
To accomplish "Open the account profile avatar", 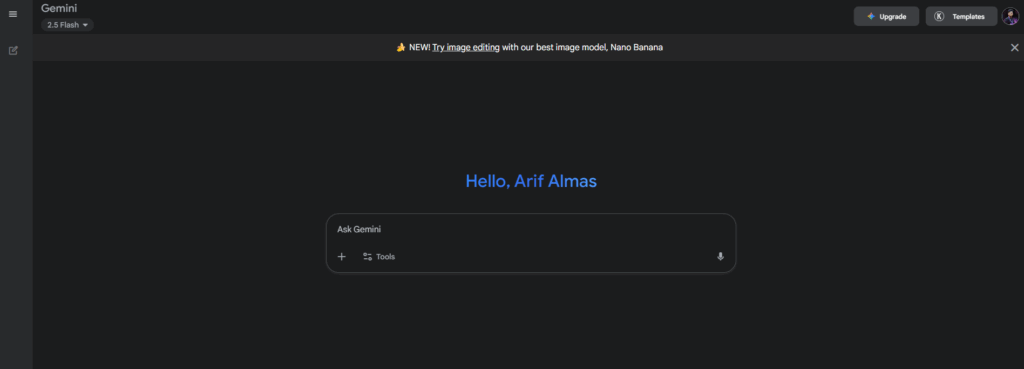I will [x=1010, y=16].
